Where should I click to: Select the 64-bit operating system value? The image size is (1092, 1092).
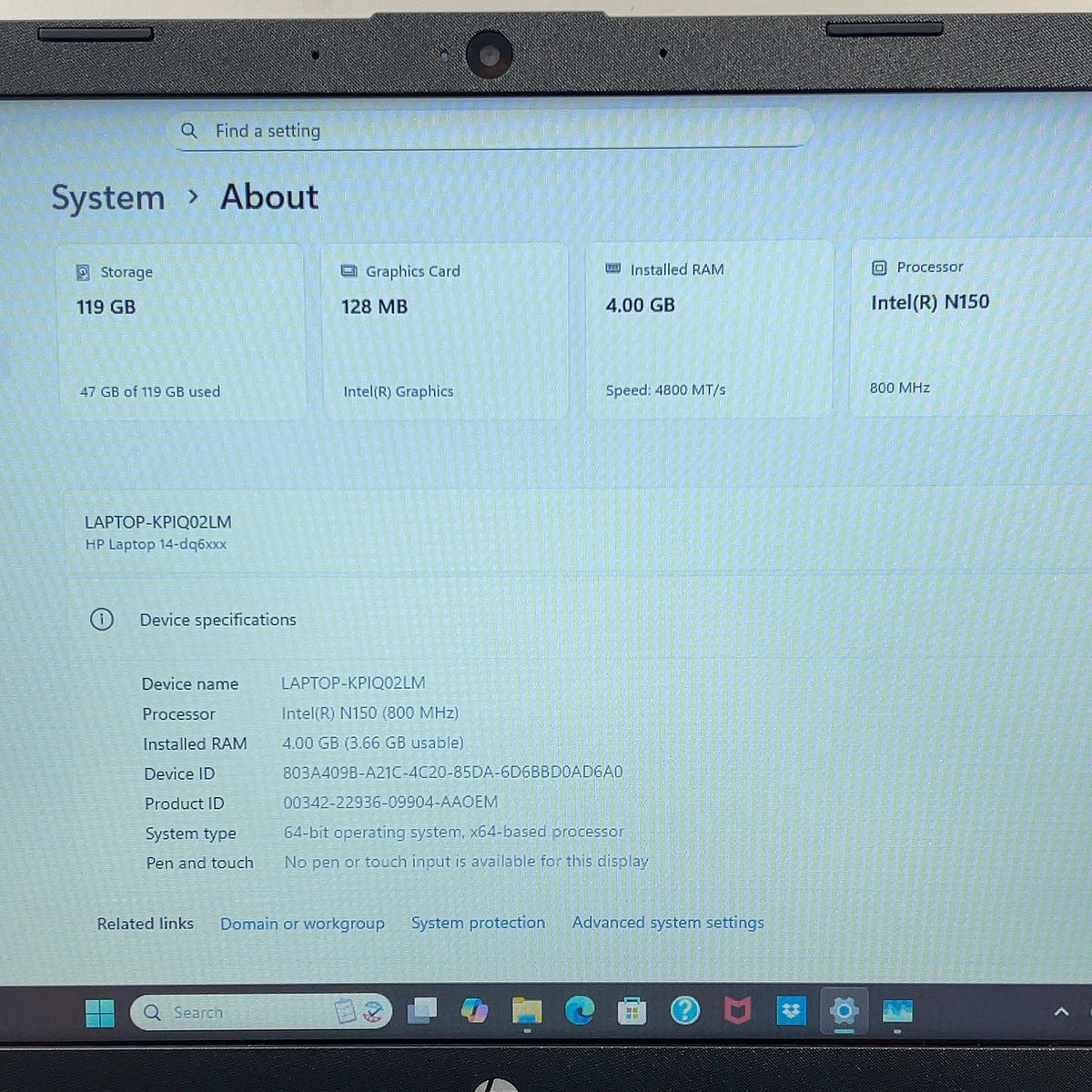coord(453,832)
